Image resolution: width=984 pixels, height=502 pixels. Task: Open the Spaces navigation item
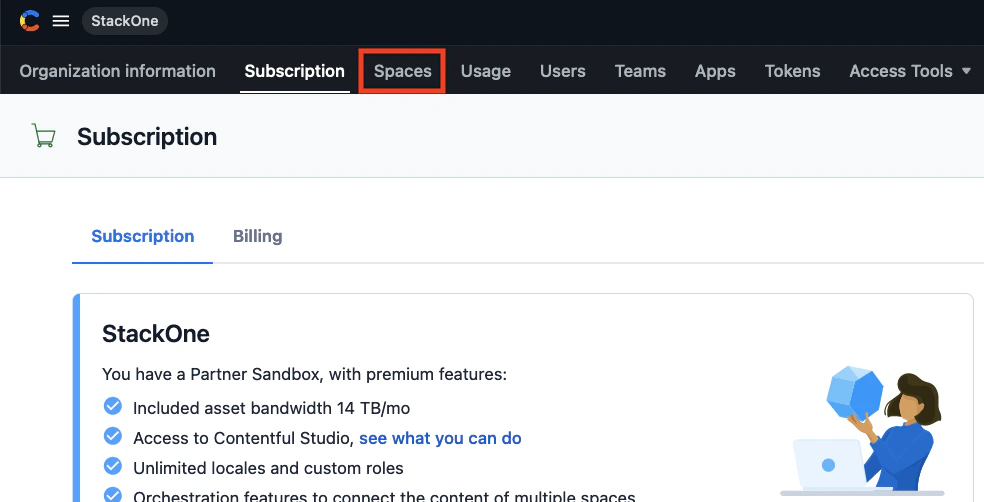pyautogui.click(x=403, y=71)
